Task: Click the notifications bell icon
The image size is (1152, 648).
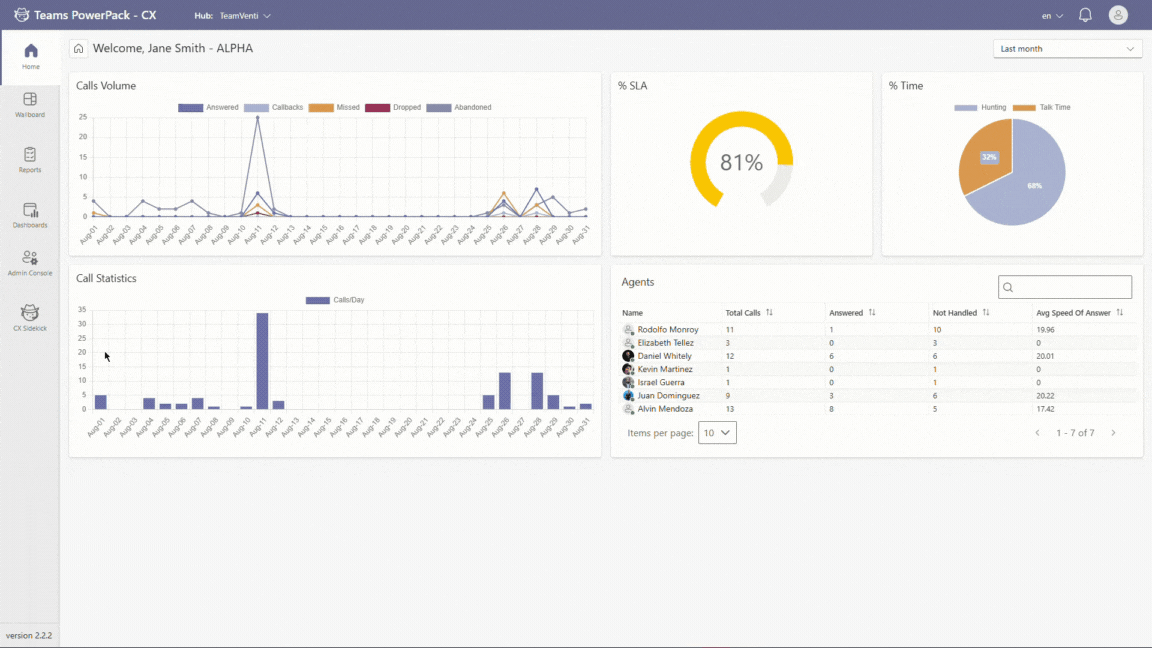Action: coord(1085,15)
